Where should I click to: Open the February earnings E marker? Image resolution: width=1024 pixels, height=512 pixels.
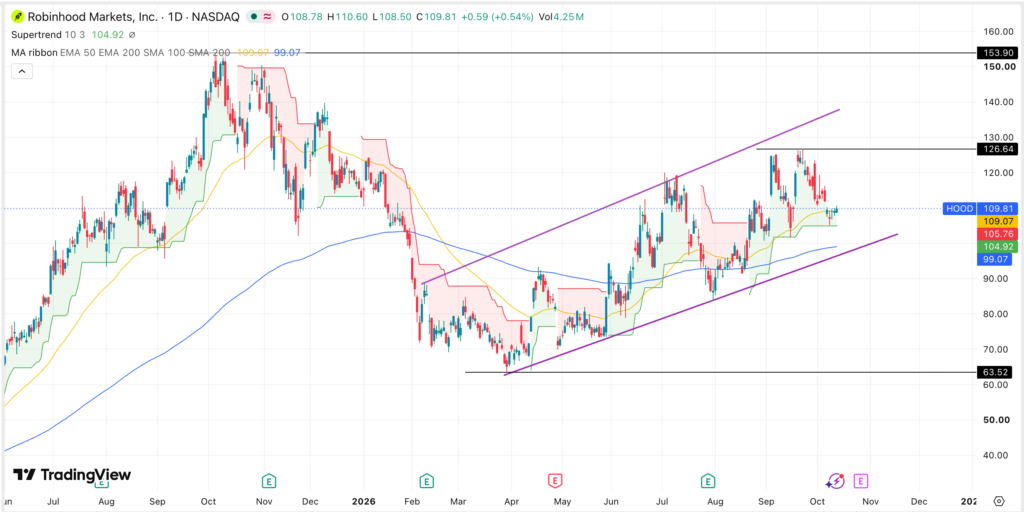426,482
